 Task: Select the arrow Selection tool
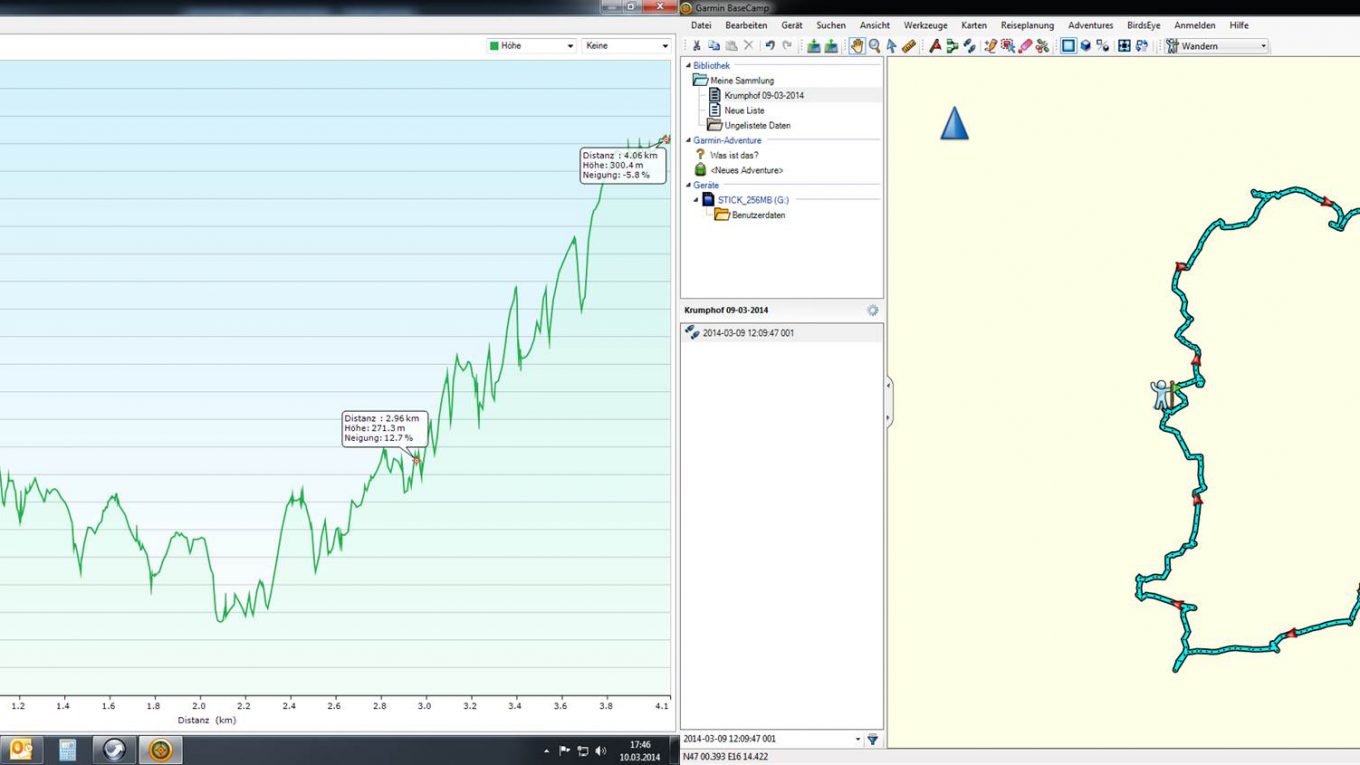[892, 46]
